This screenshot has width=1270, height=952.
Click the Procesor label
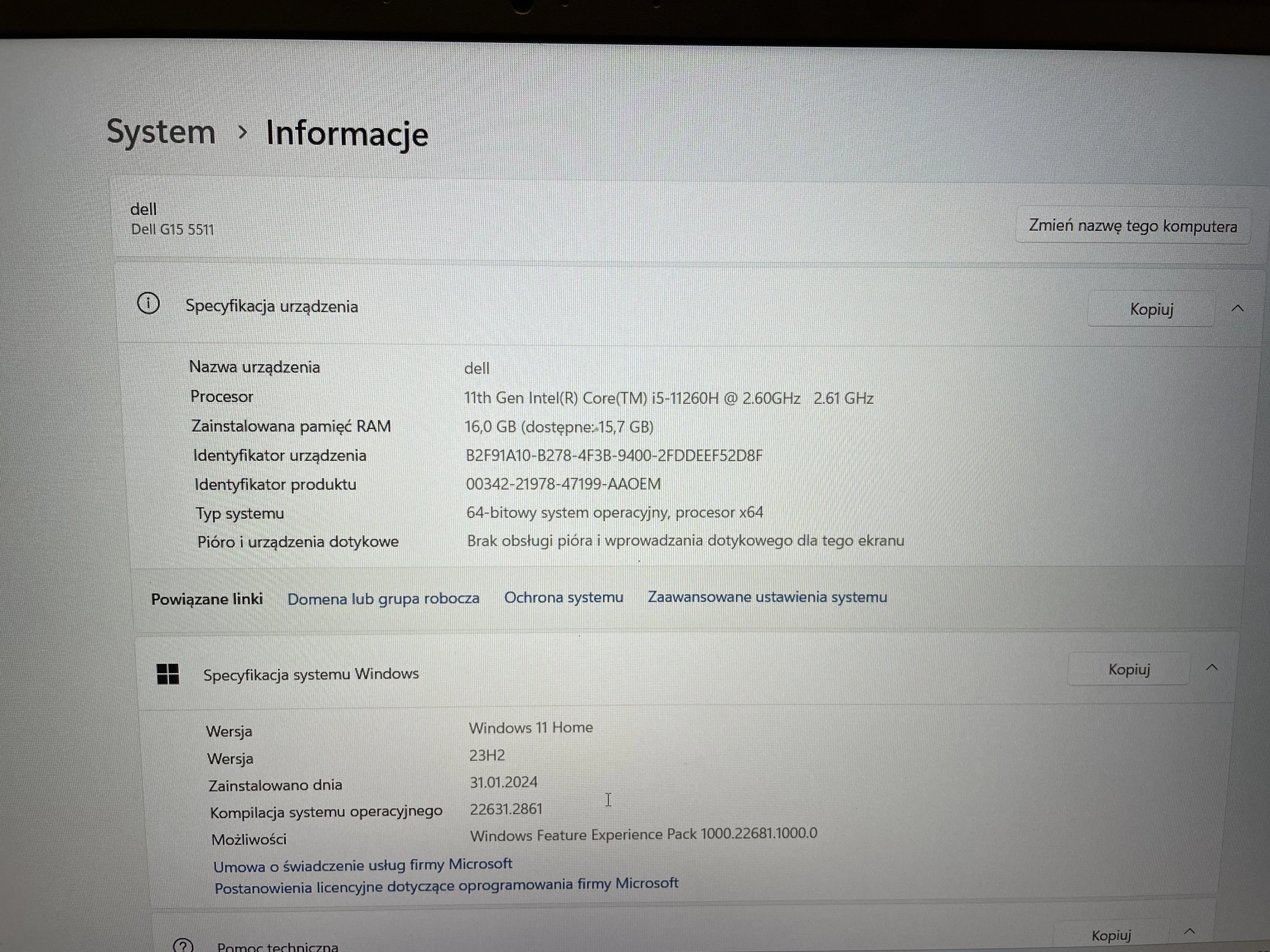pos(222,397)
